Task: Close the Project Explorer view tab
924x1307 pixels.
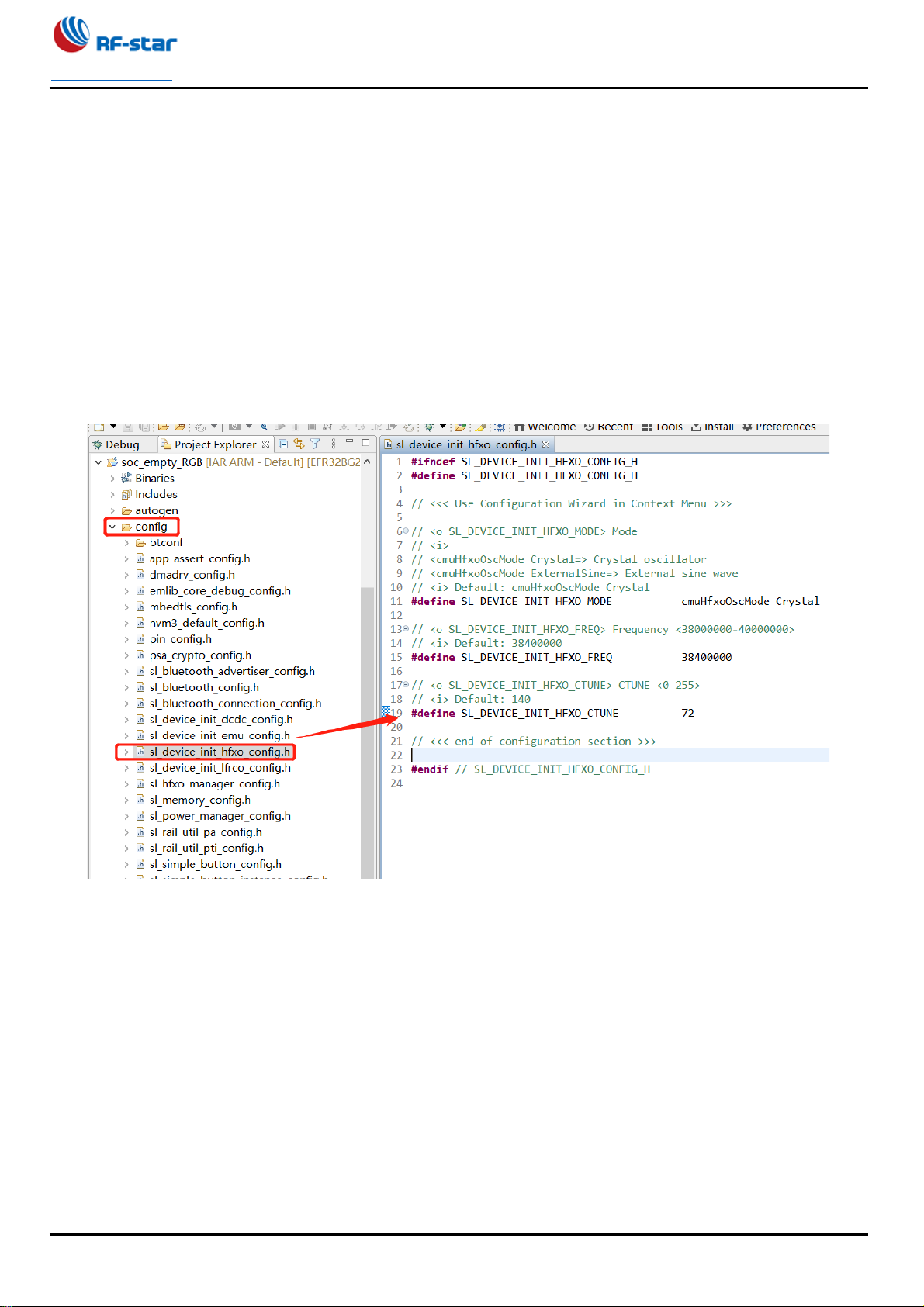Action: [x=266, y=444]
